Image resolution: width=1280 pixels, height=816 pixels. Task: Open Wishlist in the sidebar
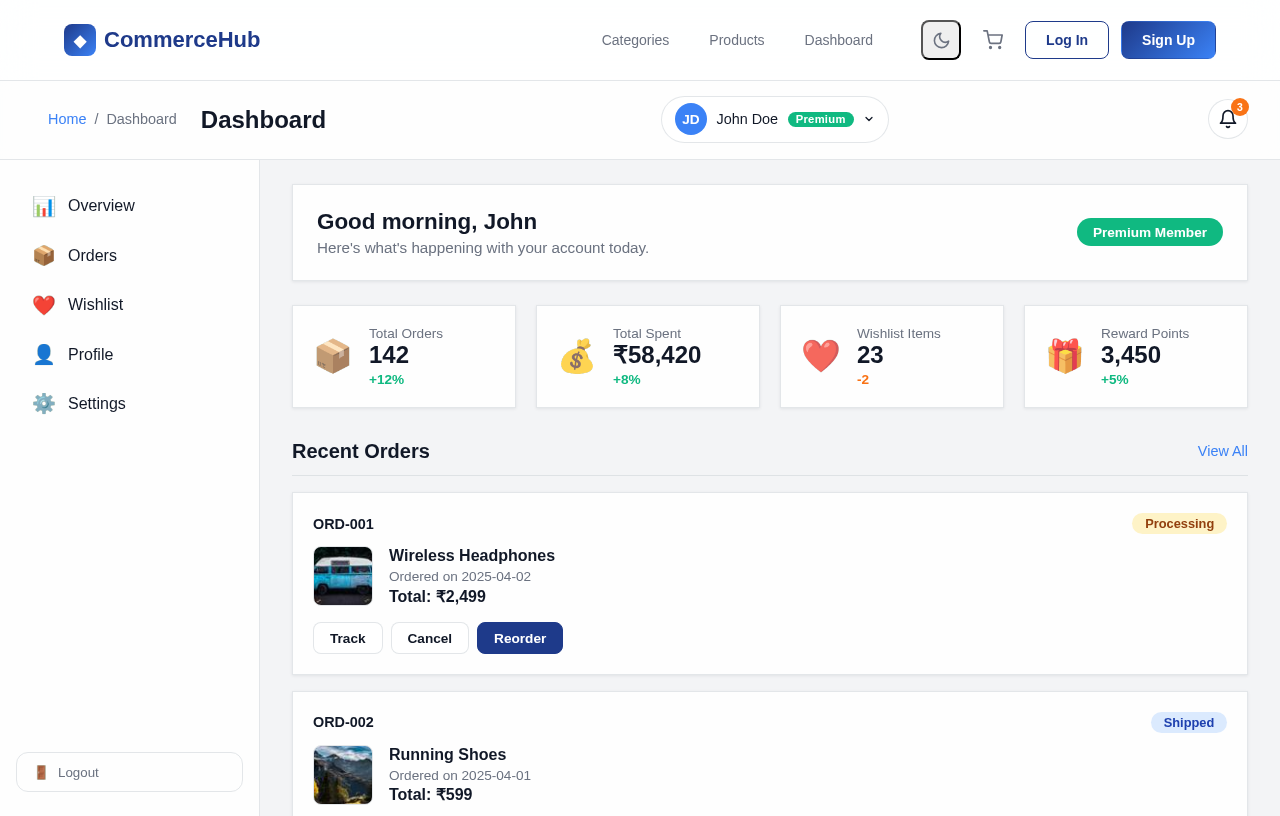pyautogui.click(x=130, y=305)
